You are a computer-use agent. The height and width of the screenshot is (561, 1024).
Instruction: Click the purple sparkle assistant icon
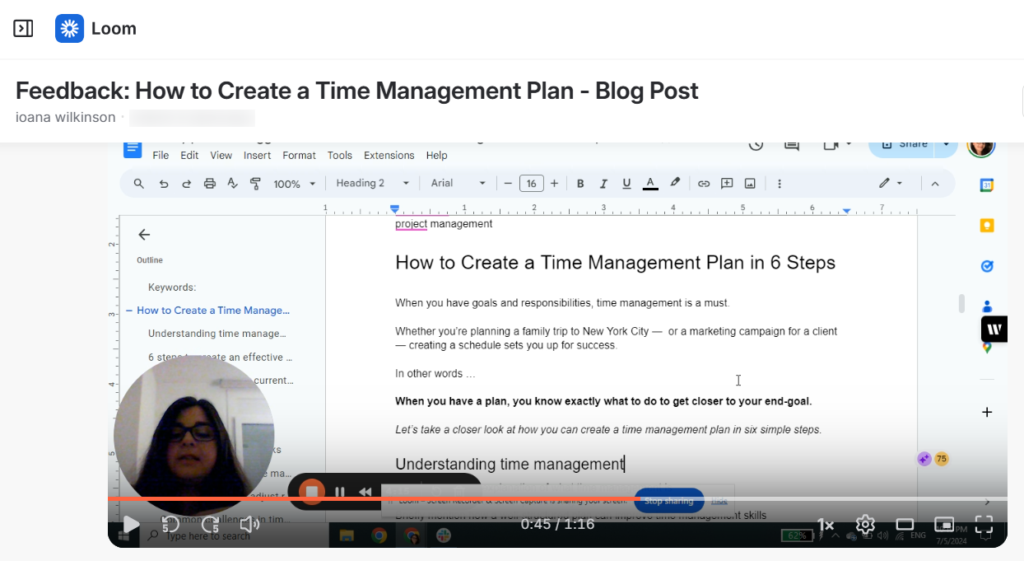924,459
